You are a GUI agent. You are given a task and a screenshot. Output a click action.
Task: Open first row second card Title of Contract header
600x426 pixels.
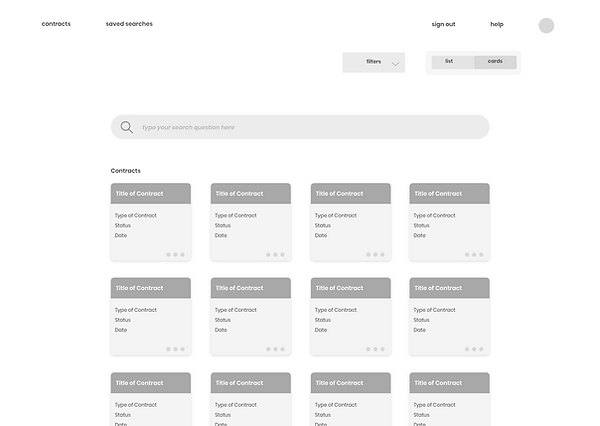click(251, 194)
